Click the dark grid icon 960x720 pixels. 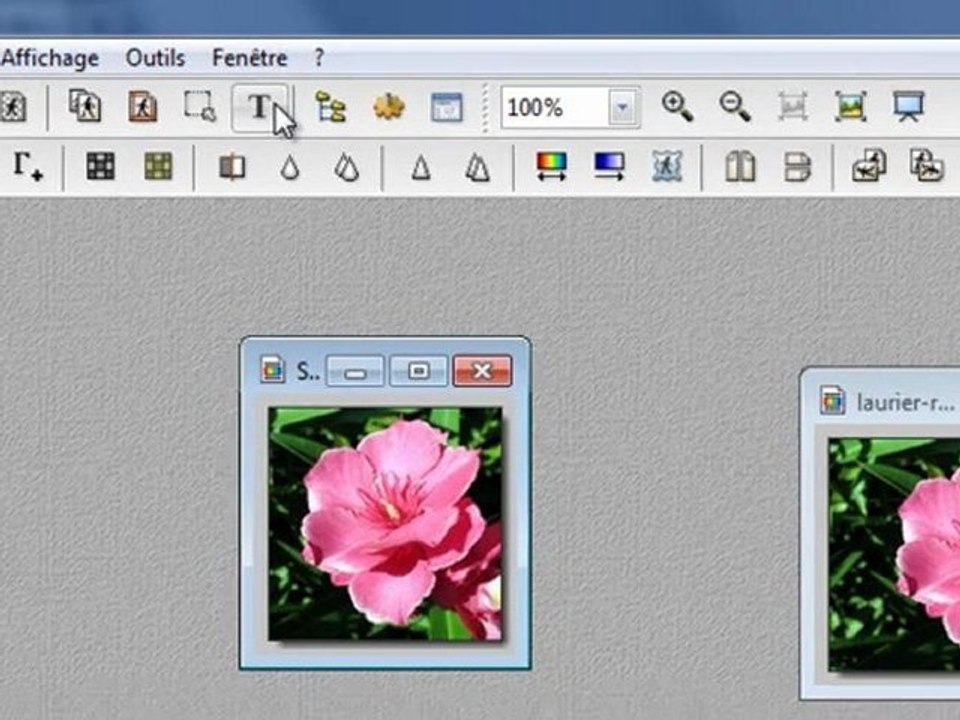tap(100, 166)
